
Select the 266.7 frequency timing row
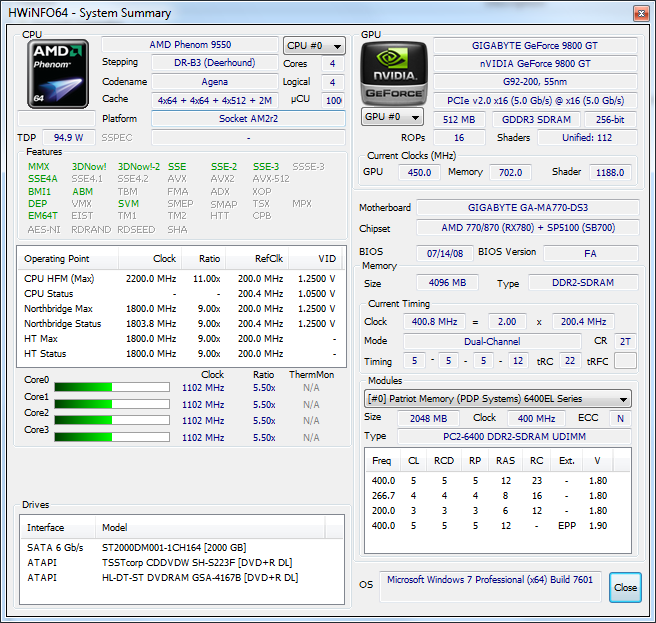tap(497, 496)
